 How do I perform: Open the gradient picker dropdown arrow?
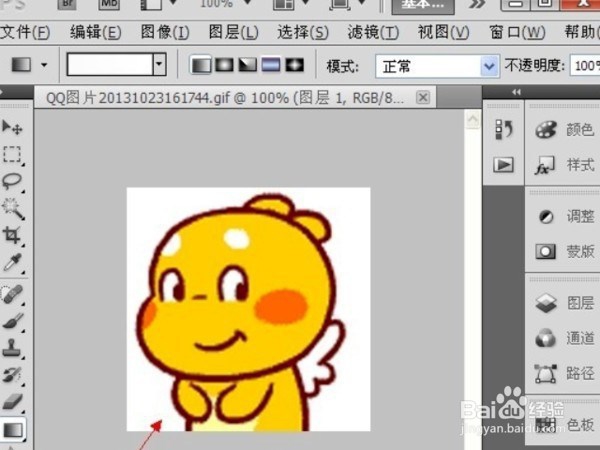pyautogui.click(x=160, y=64)
